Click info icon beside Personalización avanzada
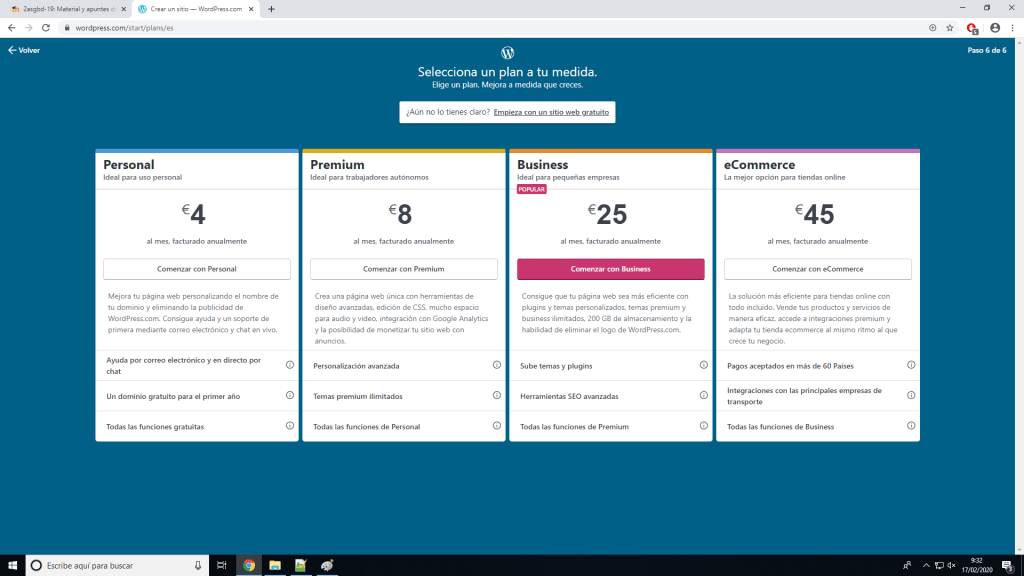This screenshot has height=576, width=1024. [496, 365]
